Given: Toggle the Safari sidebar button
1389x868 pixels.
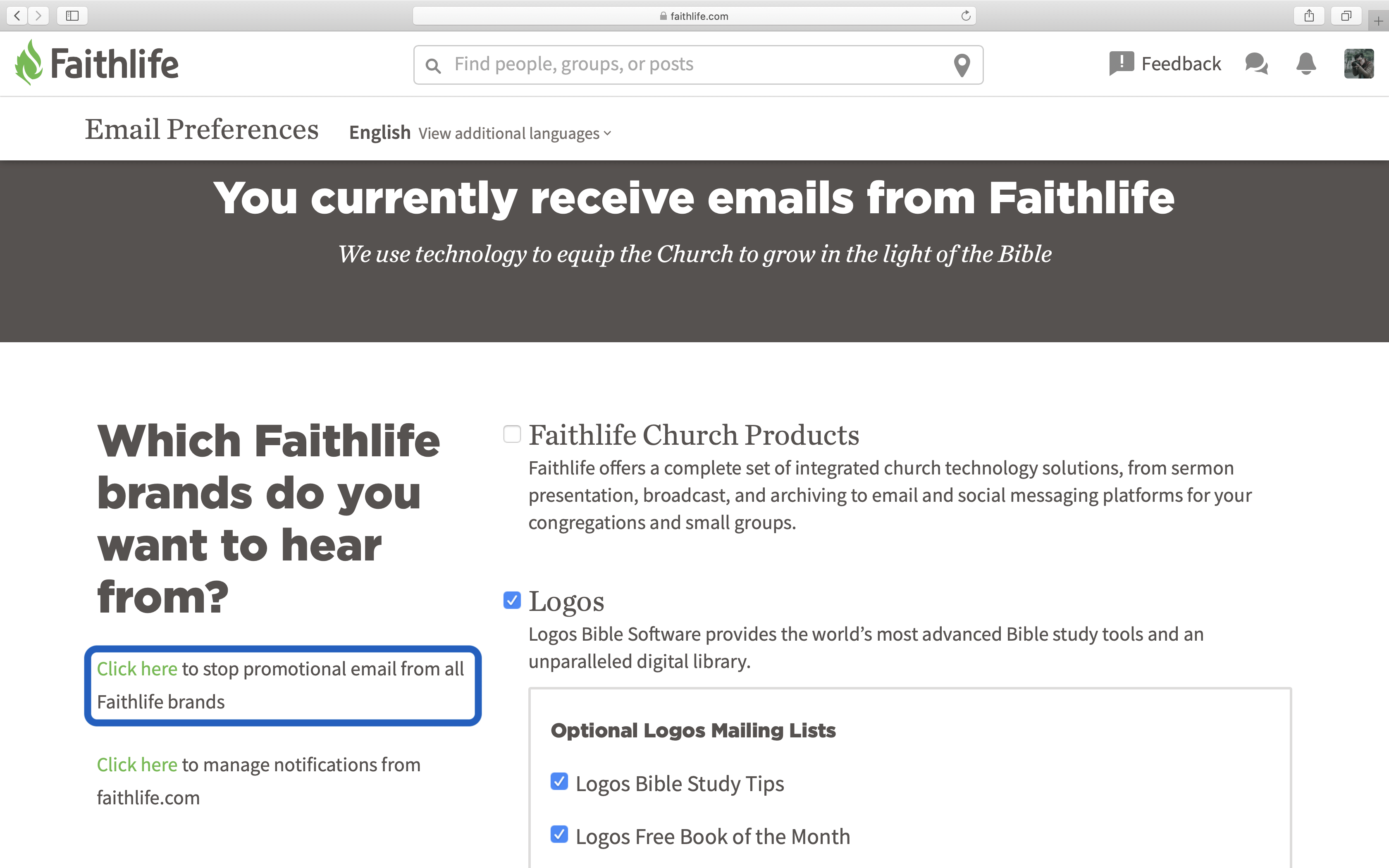Looking at the screenshot, I should [72, 16].
